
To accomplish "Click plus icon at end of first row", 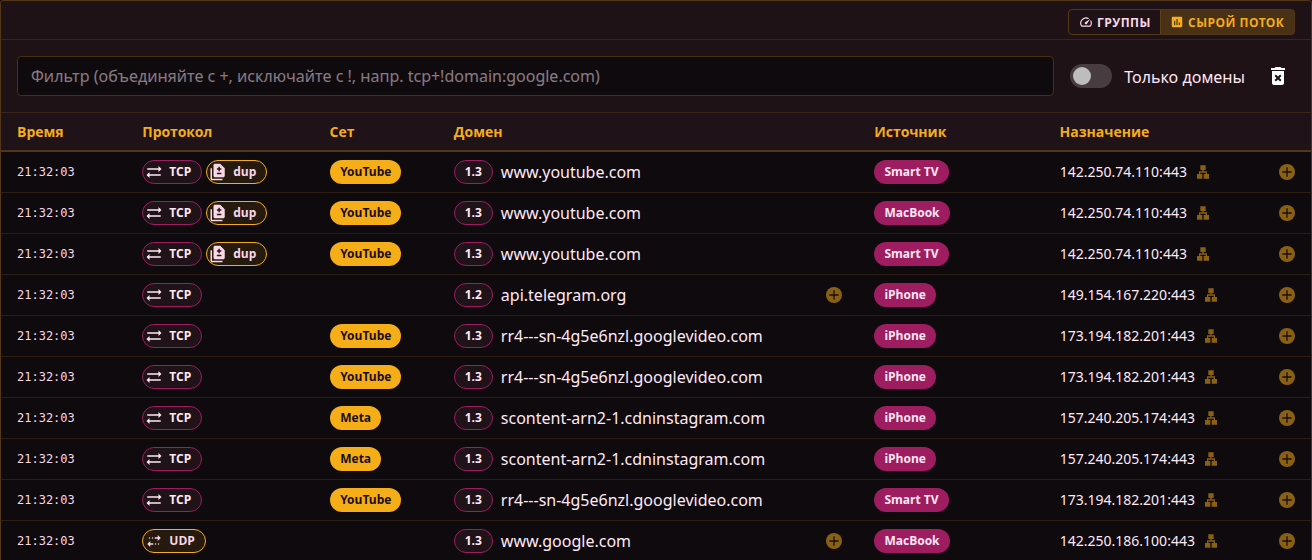I will point(1287,172).
